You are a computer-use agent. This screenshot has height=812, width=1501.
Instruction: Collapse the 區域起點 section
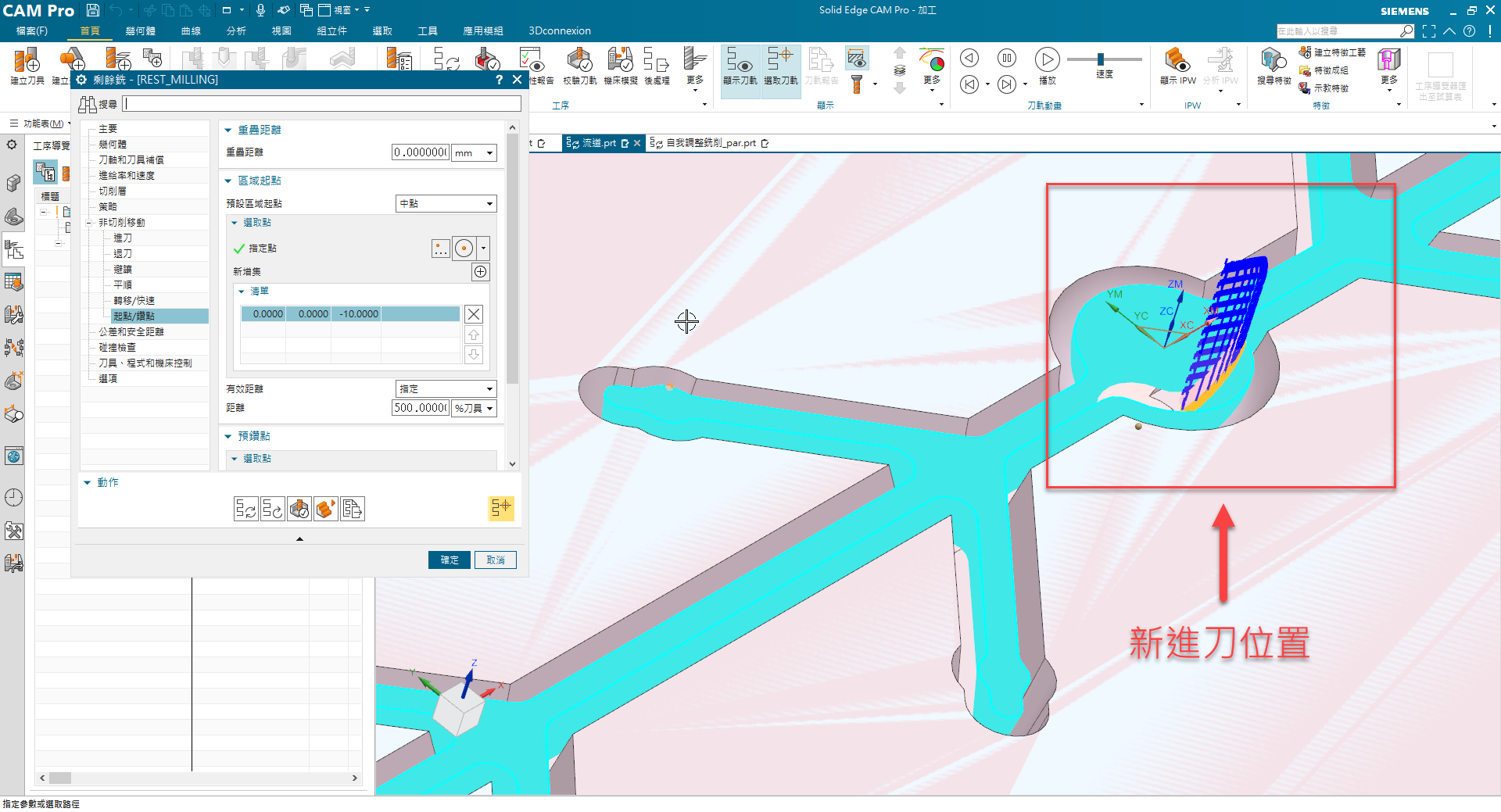click(228, 181)
